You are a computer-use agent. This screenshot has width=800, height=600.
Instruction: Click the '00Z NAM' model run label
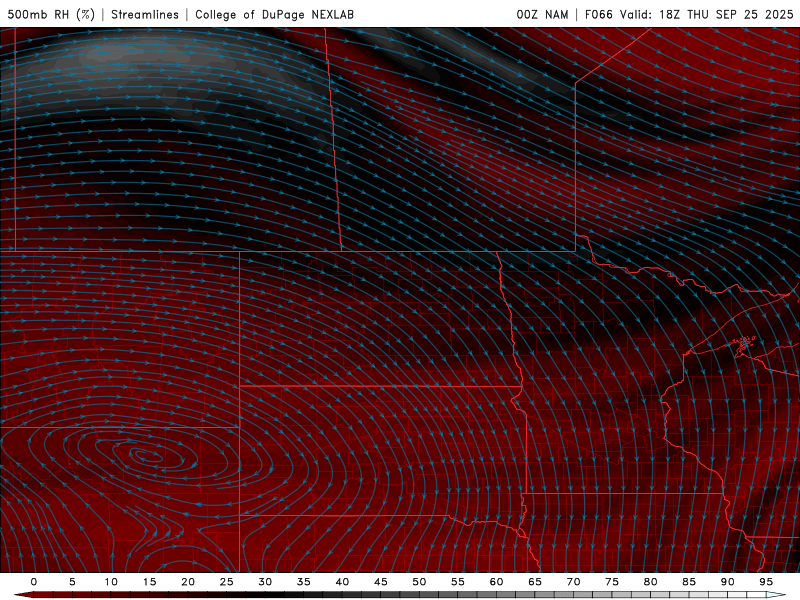542,14
